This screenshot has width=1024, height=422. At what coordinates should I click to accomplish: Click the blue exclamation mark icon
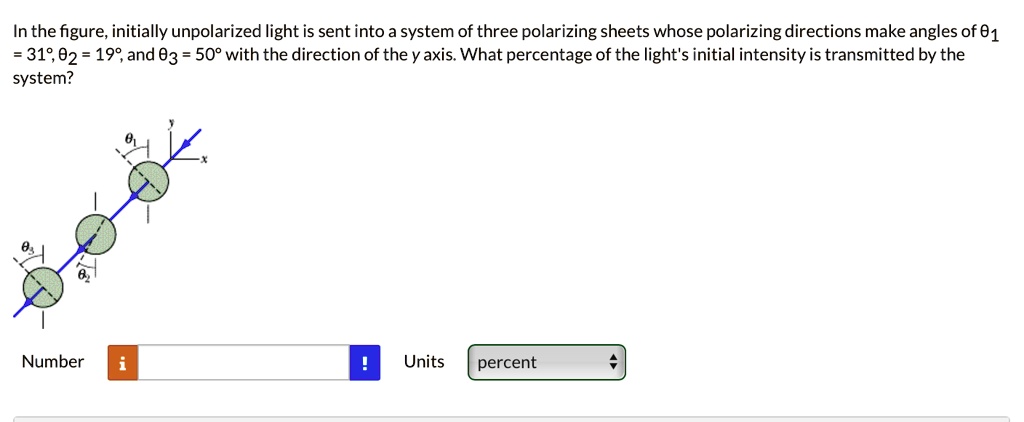tap(365, 363)
